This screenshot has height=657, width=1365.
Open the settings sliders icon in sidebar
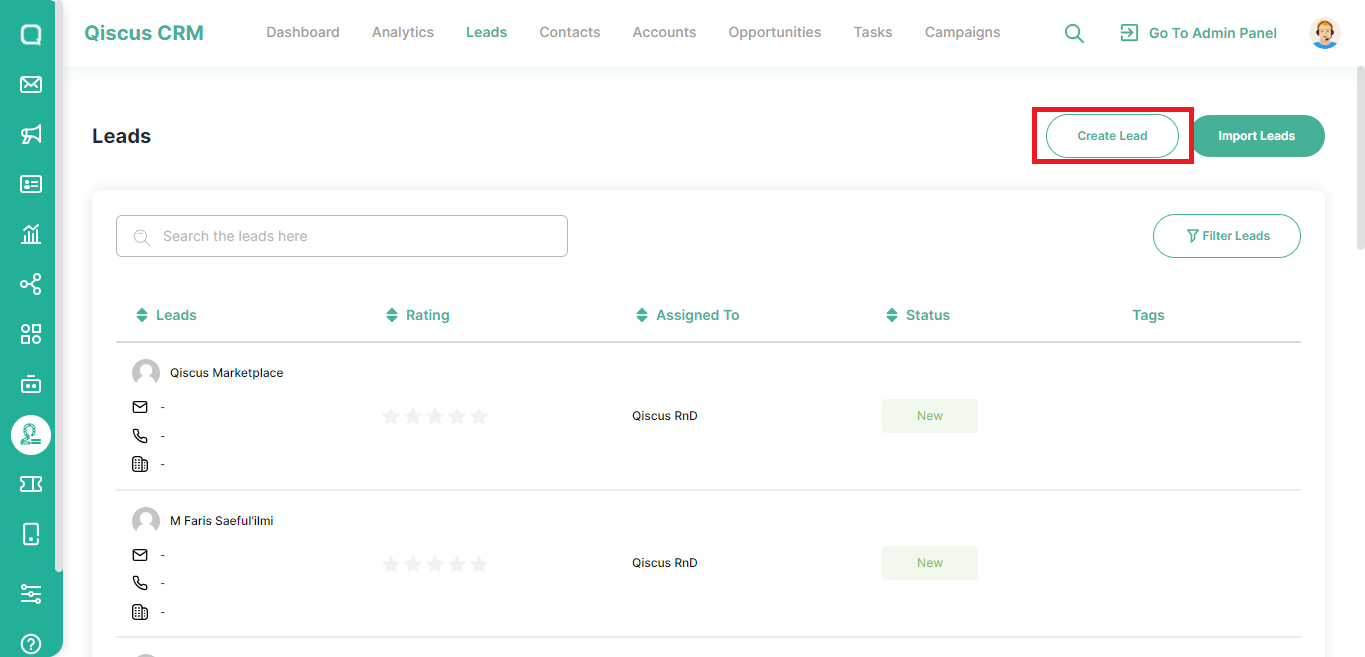tap(31, 594)
